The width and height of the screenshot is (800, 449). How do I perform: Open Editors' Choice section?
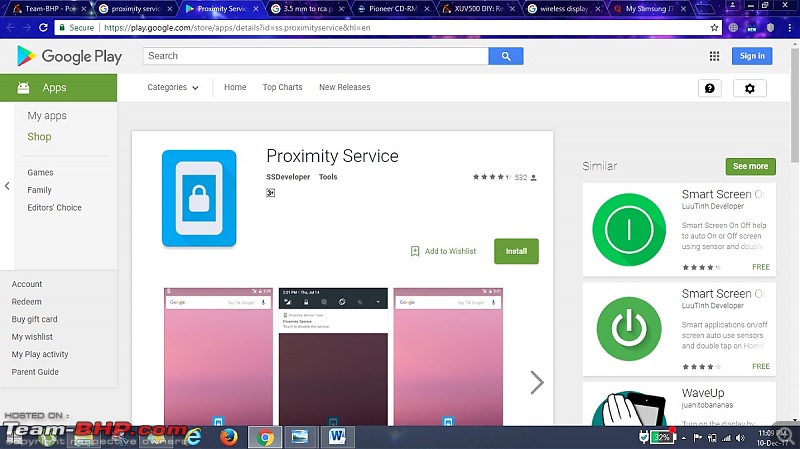(x=54, y=208)
